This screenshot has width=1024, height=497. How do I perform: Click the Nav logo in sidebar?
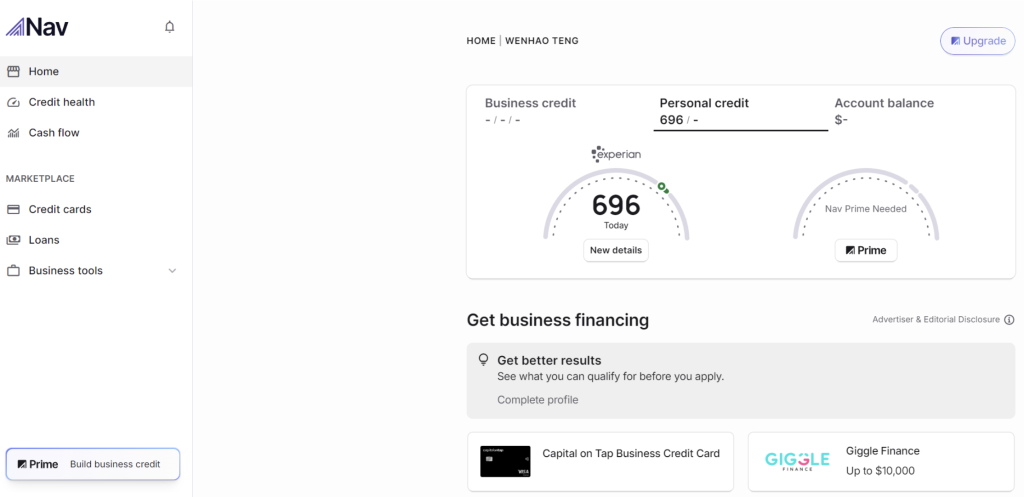(38, 27)
